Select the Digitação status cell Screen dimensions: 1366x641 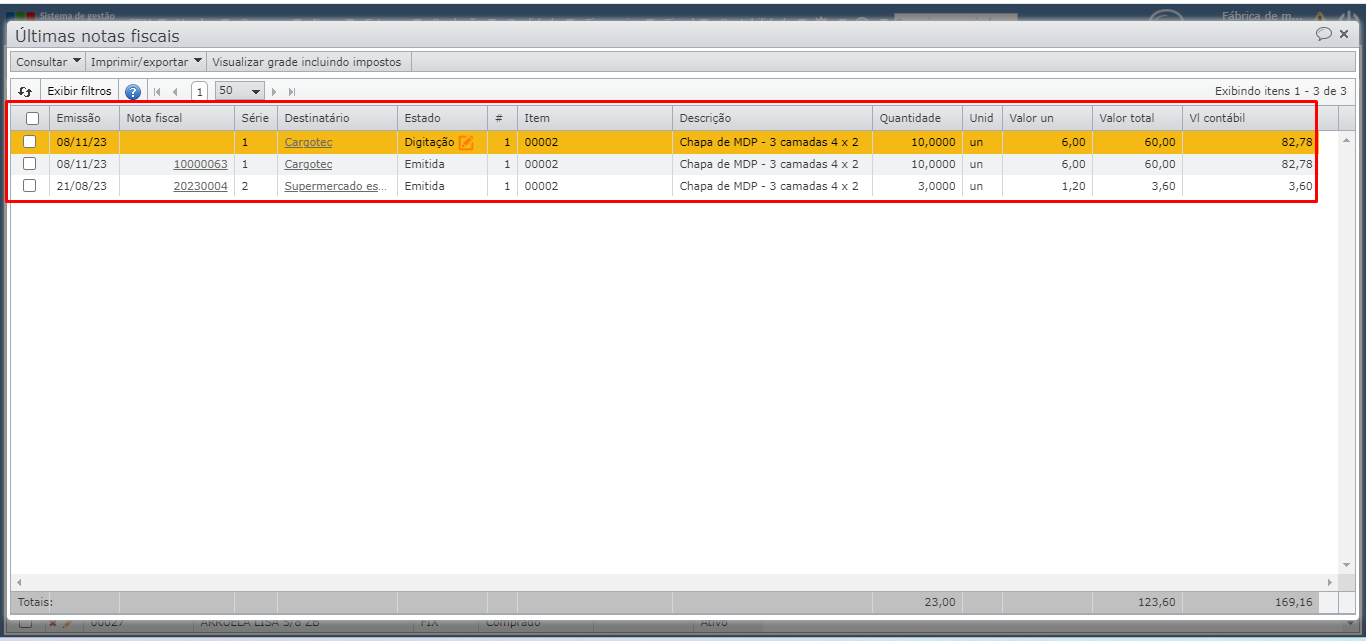tap(442, 142)
